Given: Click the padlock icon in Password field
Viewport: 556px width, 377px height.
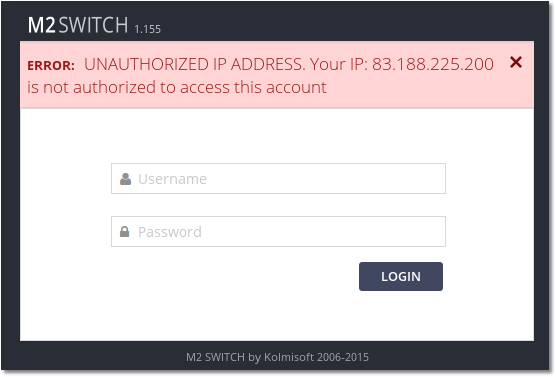Looking at the screenshot, I should (124, 232).
